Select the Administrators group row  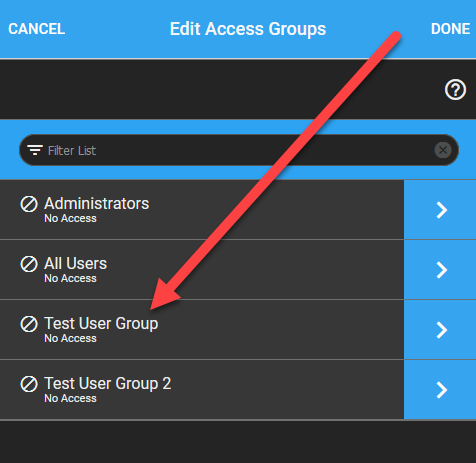click(x=202, y=210)
